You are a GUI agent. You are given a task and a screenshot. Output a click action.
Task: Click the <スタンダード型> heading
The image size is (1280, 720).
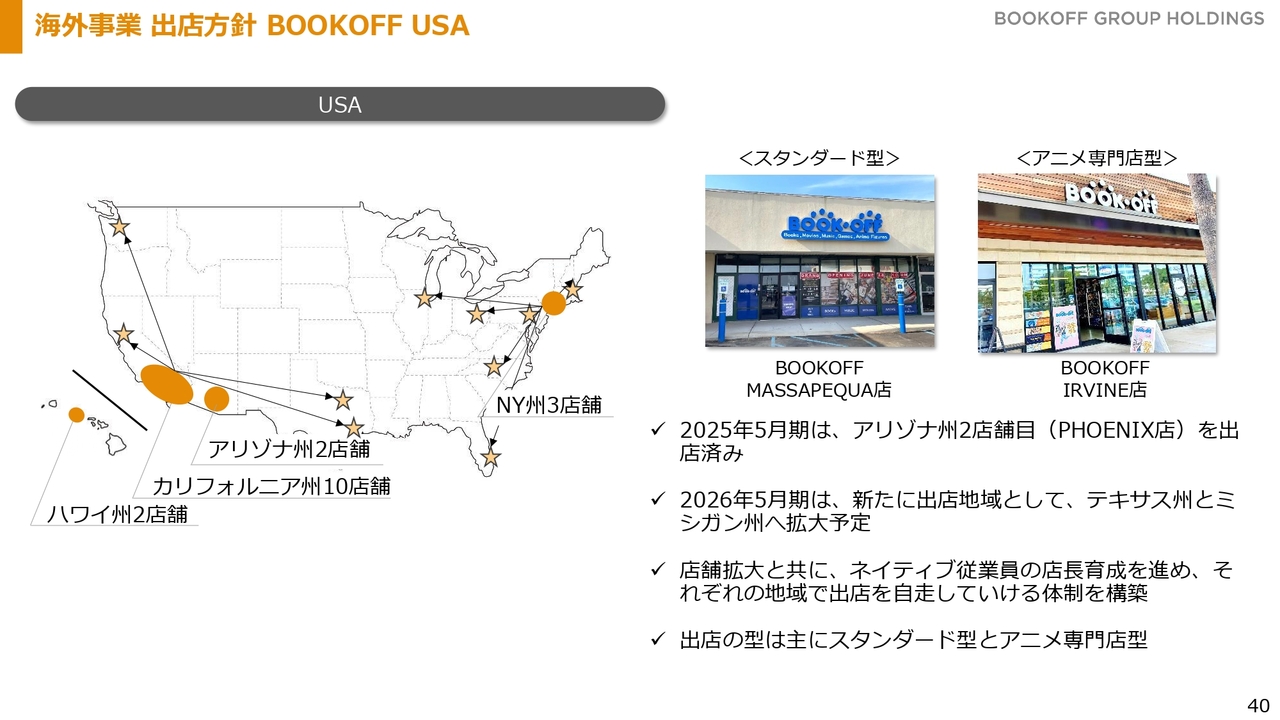pos(819,158)
